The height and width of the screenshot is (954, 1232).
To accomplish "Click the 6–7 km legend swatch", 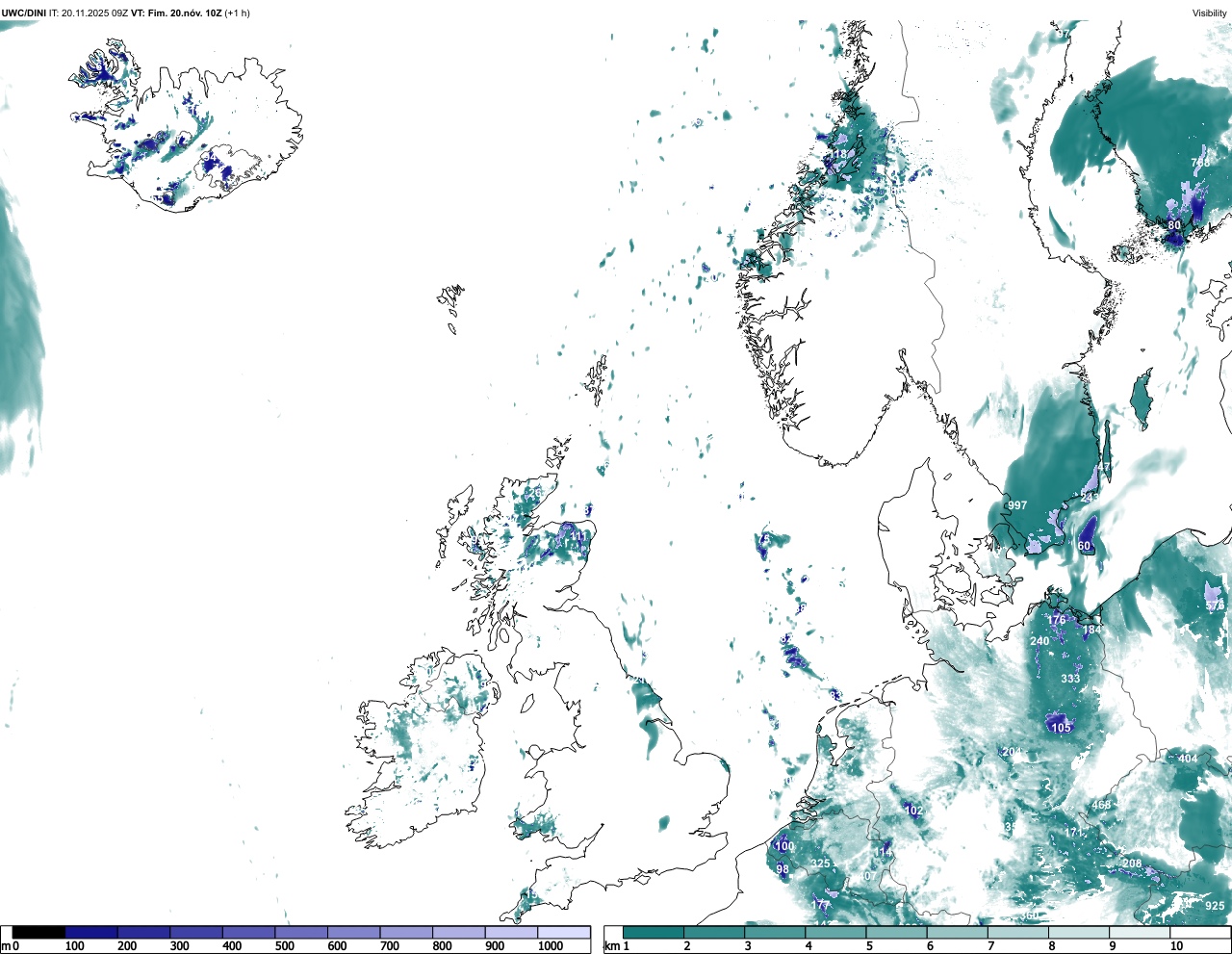I will coord(957,933).
